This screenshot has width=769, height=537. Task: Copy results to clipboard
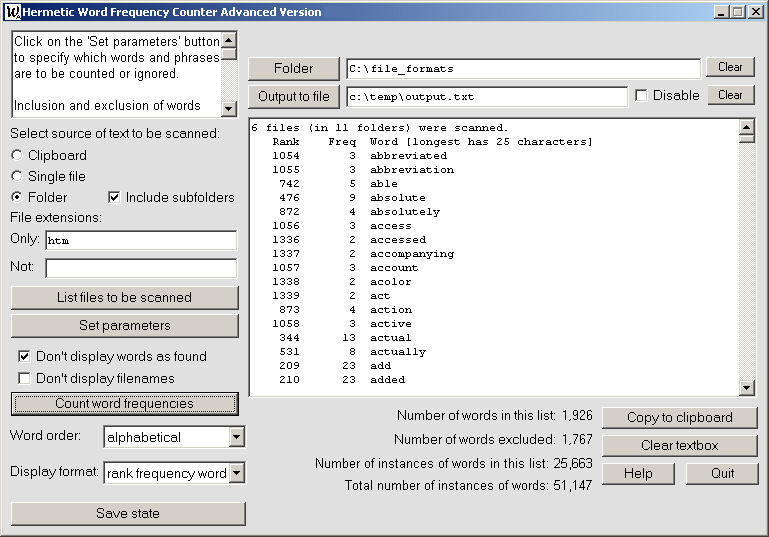[x=680, y=417]
